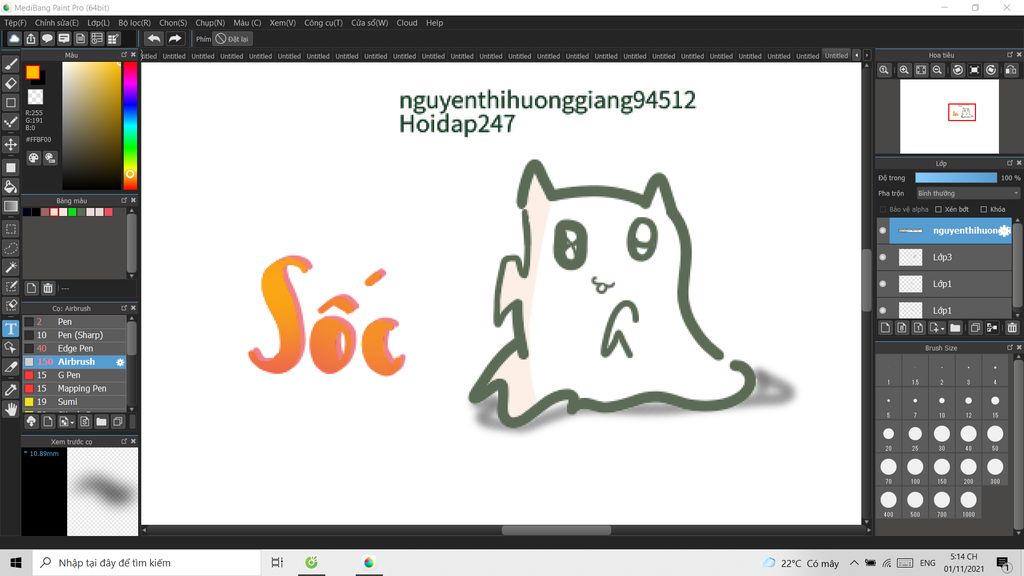Select the Lasso tool
The height and width of the screenshot is (576, 1024).
pyautogui.click(x=11, y=248)
